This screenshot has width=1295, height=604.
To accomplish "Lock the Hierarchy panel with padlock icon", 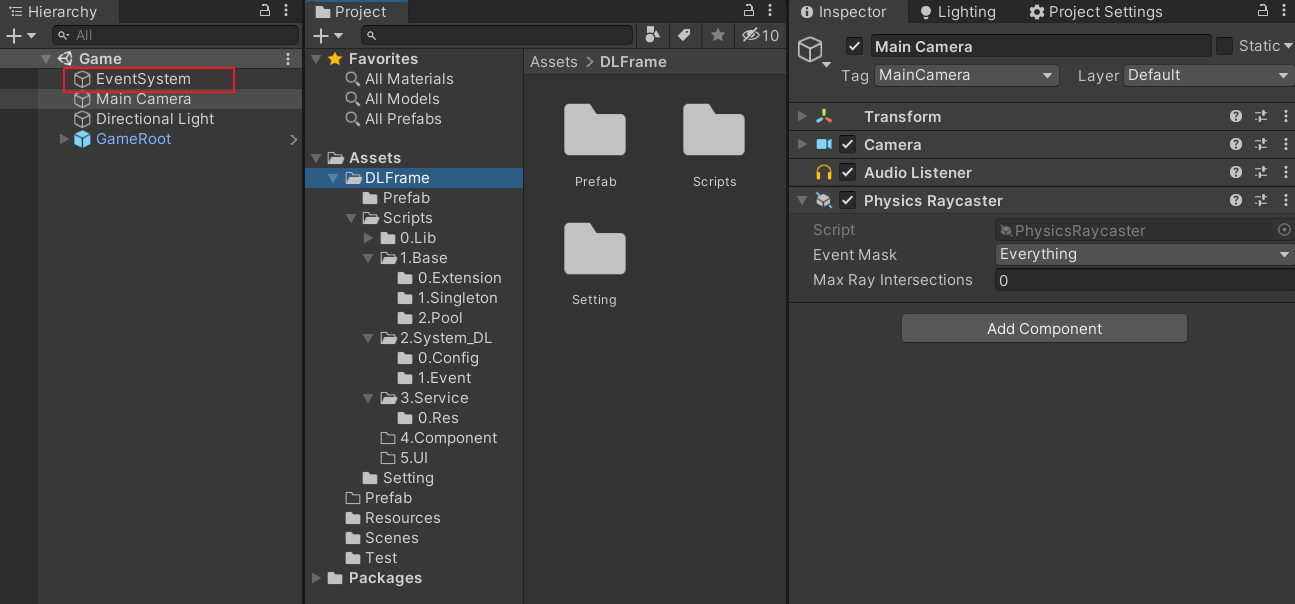I will (x=265, y=11).
